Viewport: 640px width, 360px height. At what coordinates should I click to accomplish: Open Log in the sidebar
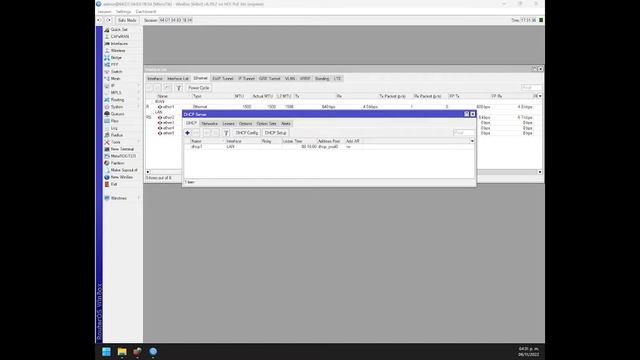pyautogui.click(x=114, y=128)
